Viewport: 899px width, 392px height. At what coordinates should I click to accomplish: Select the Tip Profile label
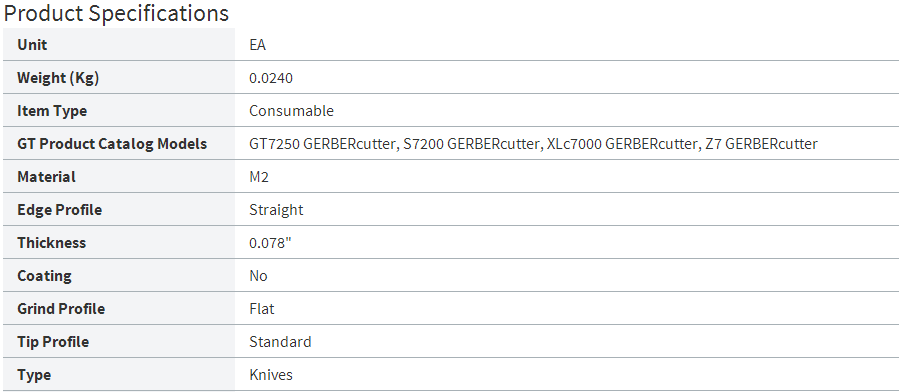(x=53, y=342)
